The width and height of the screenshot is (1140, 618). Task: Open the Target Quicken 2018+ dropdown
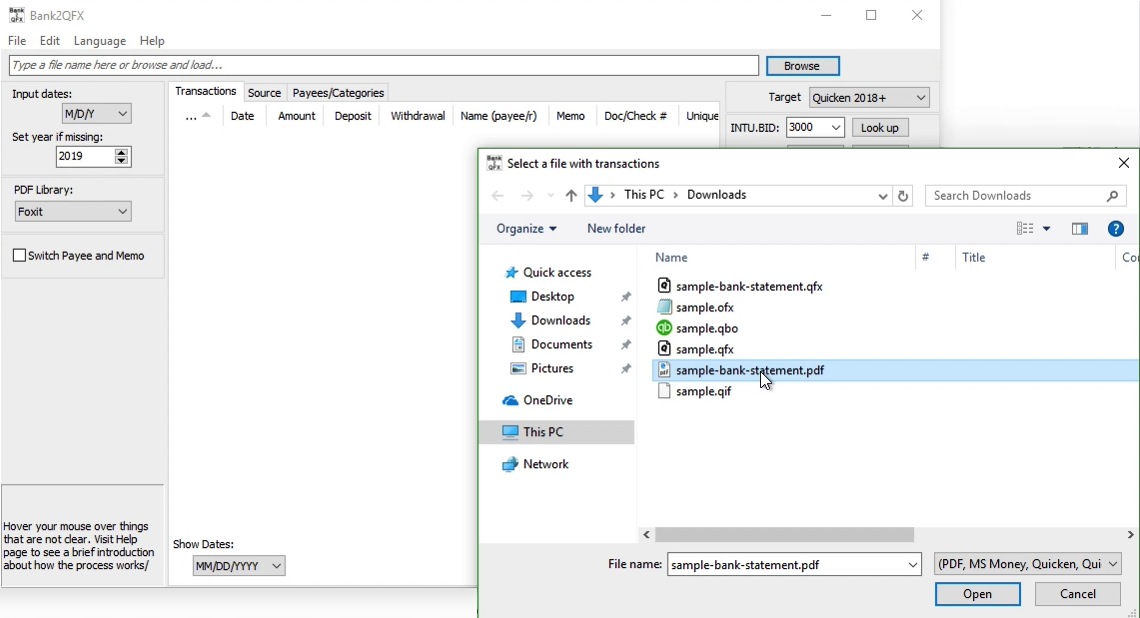(869, 97)
